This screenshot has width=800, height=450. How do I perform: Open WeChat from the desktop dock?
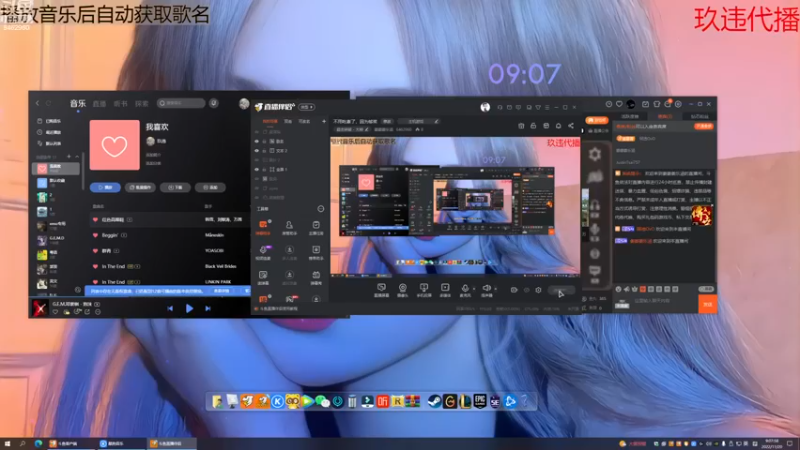(x=322, y=402)
